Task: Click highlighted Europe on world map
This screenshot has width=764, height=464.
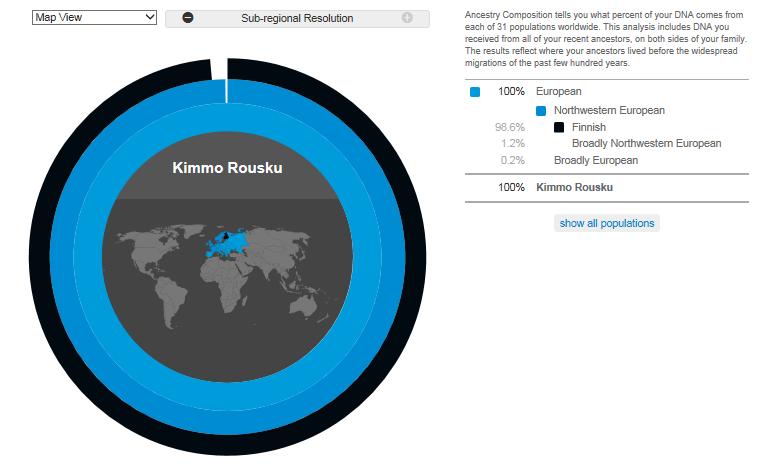Action: pos(224,244)
